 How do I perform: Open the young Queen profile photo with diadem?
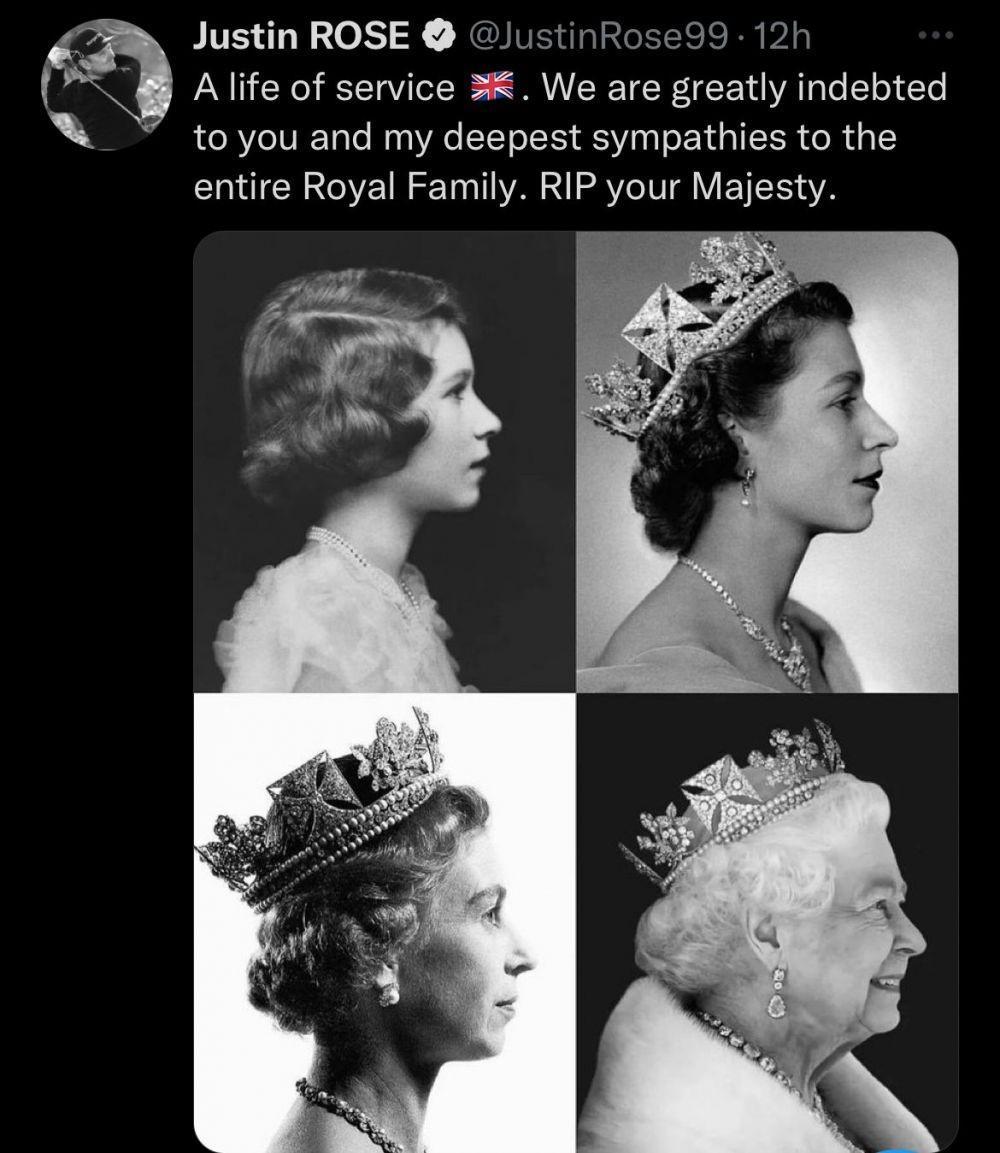point(767,462)
